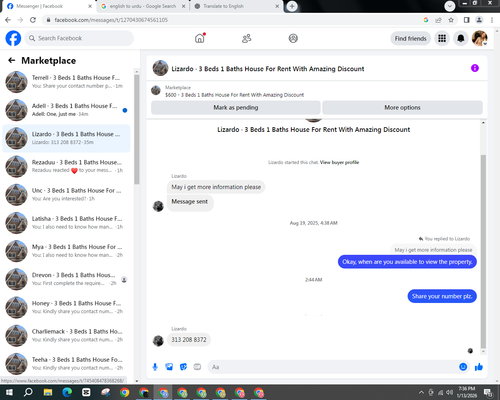Click Mark as pending button
Viewport: 500px width, 400px height.
tap(236, 108)
